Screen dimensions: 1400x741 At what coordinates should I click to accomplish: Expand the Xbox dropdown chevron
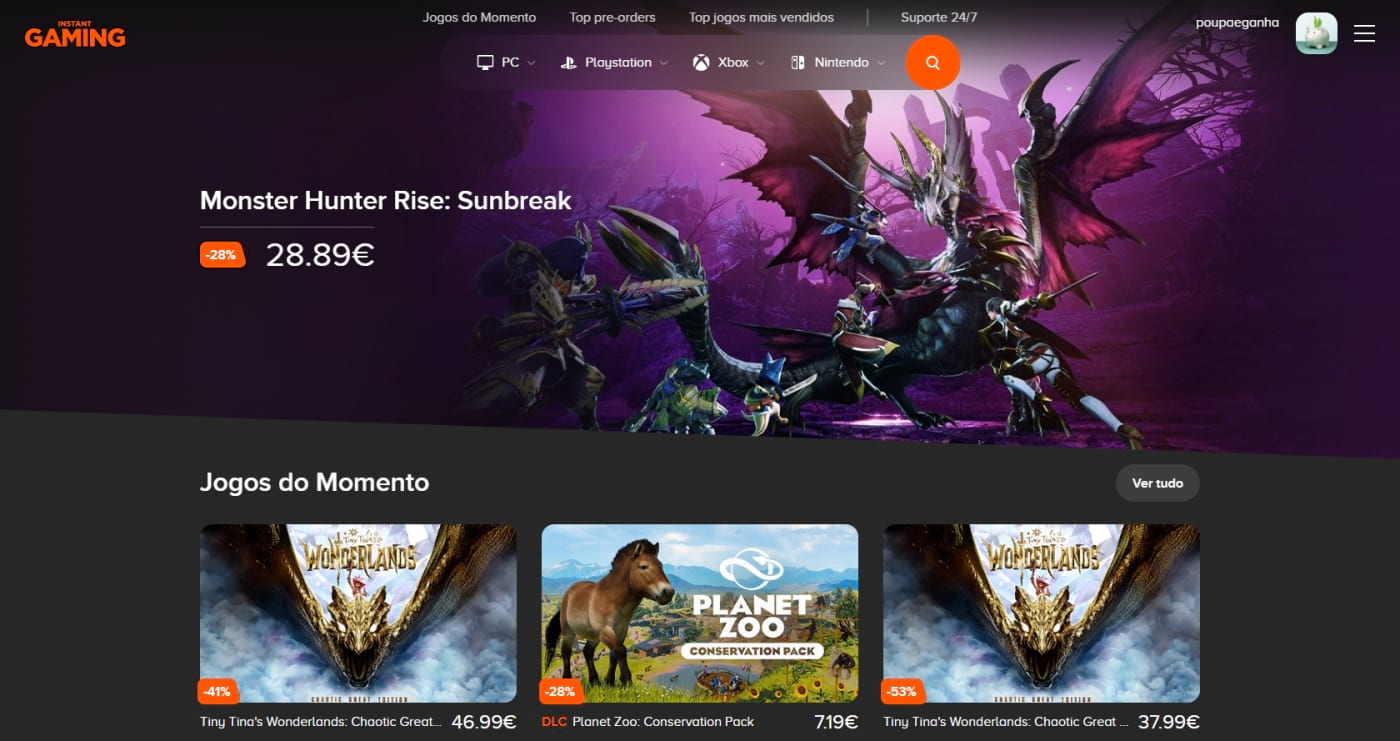(x=760, y=63)
